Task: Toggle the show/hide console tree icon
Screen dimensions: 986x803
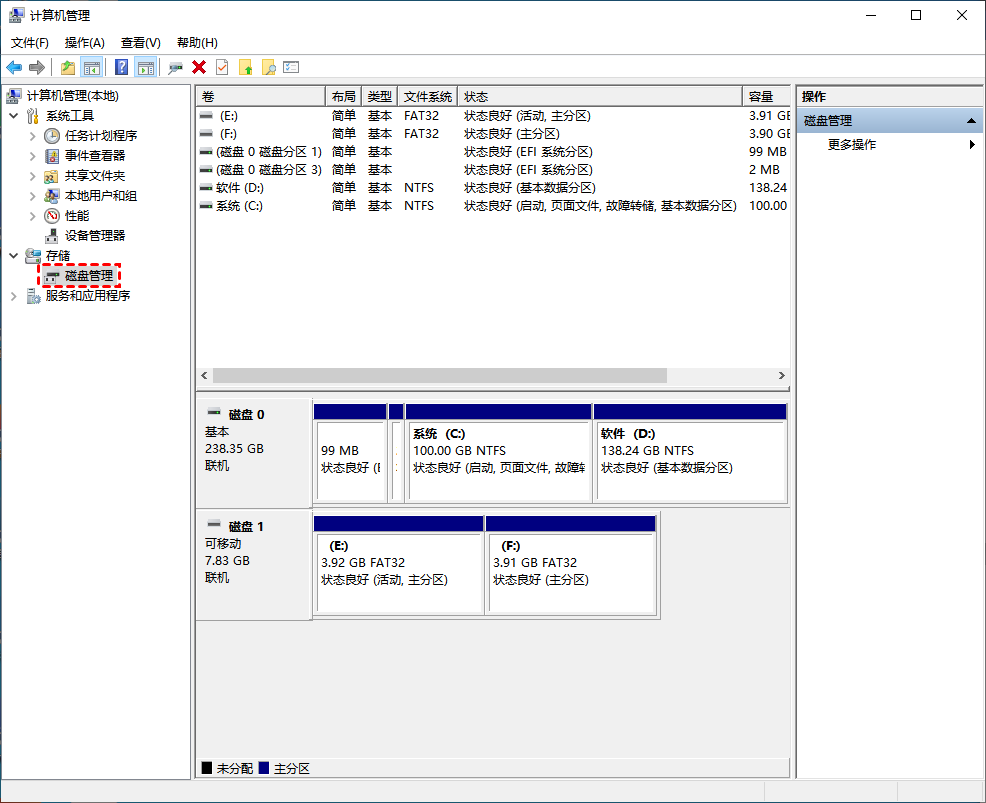Action: [x=92, y=67]
